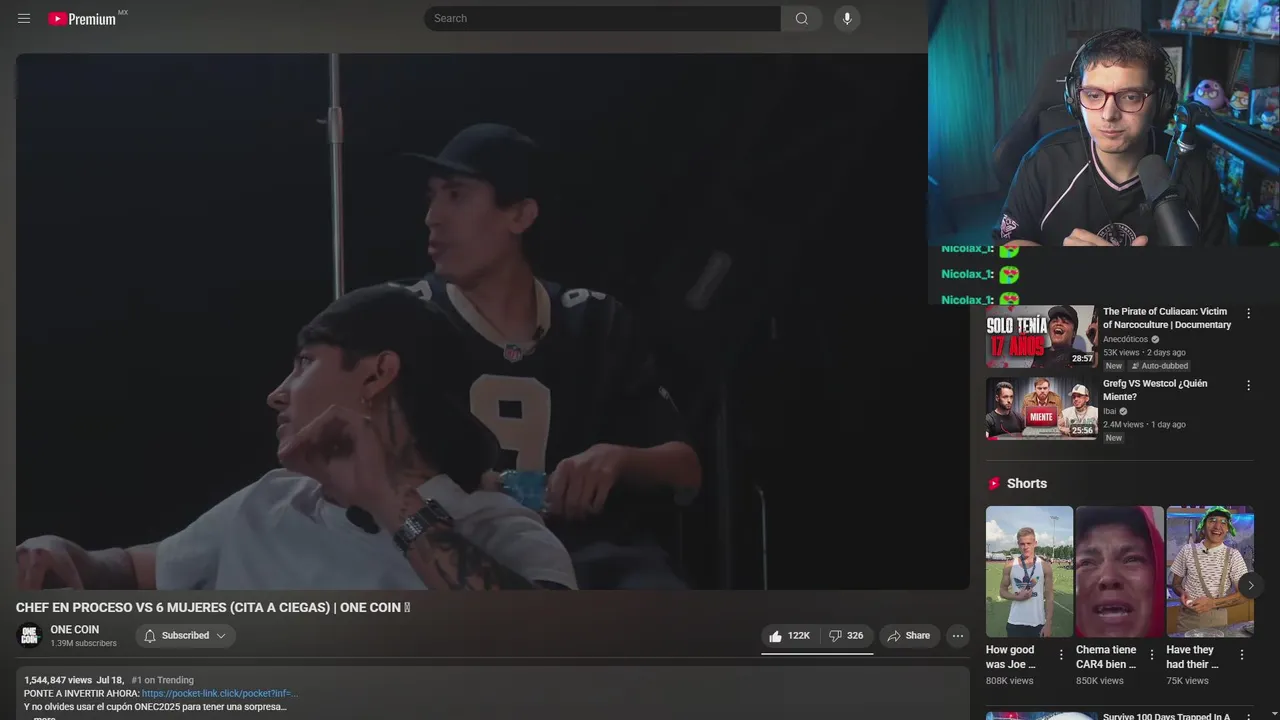Open 'Have they had their' short
The width and height of the screenshot is (1280, 720).
(x=1210, y=571)
